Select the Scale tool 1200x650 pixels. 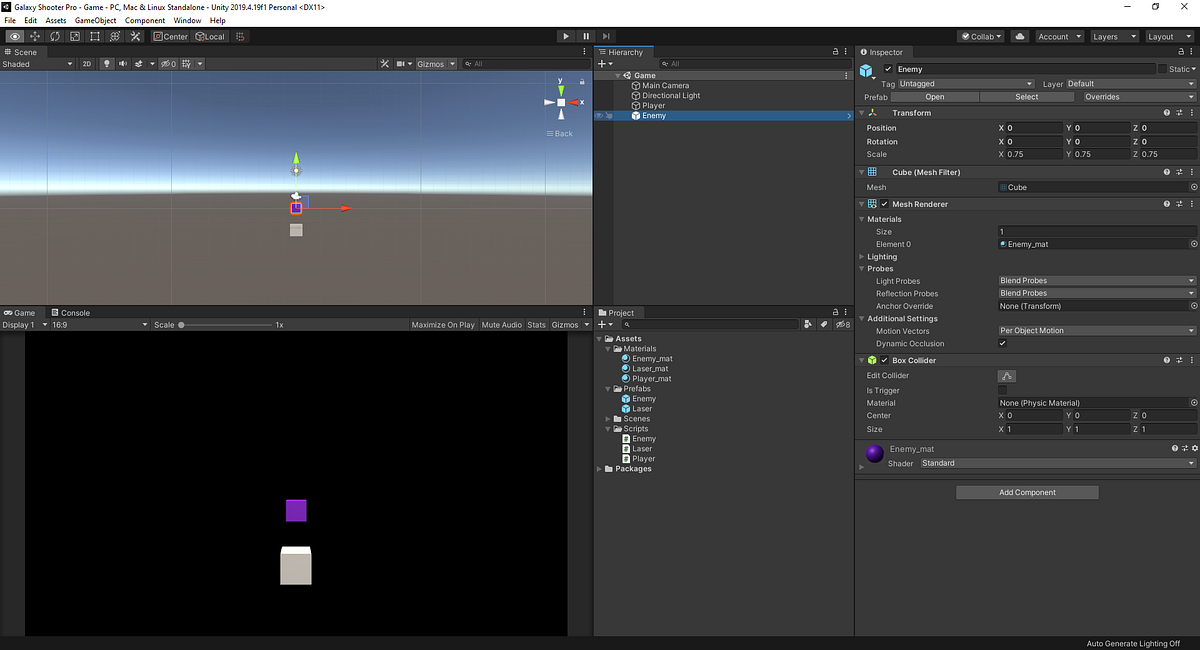point(74,36)
